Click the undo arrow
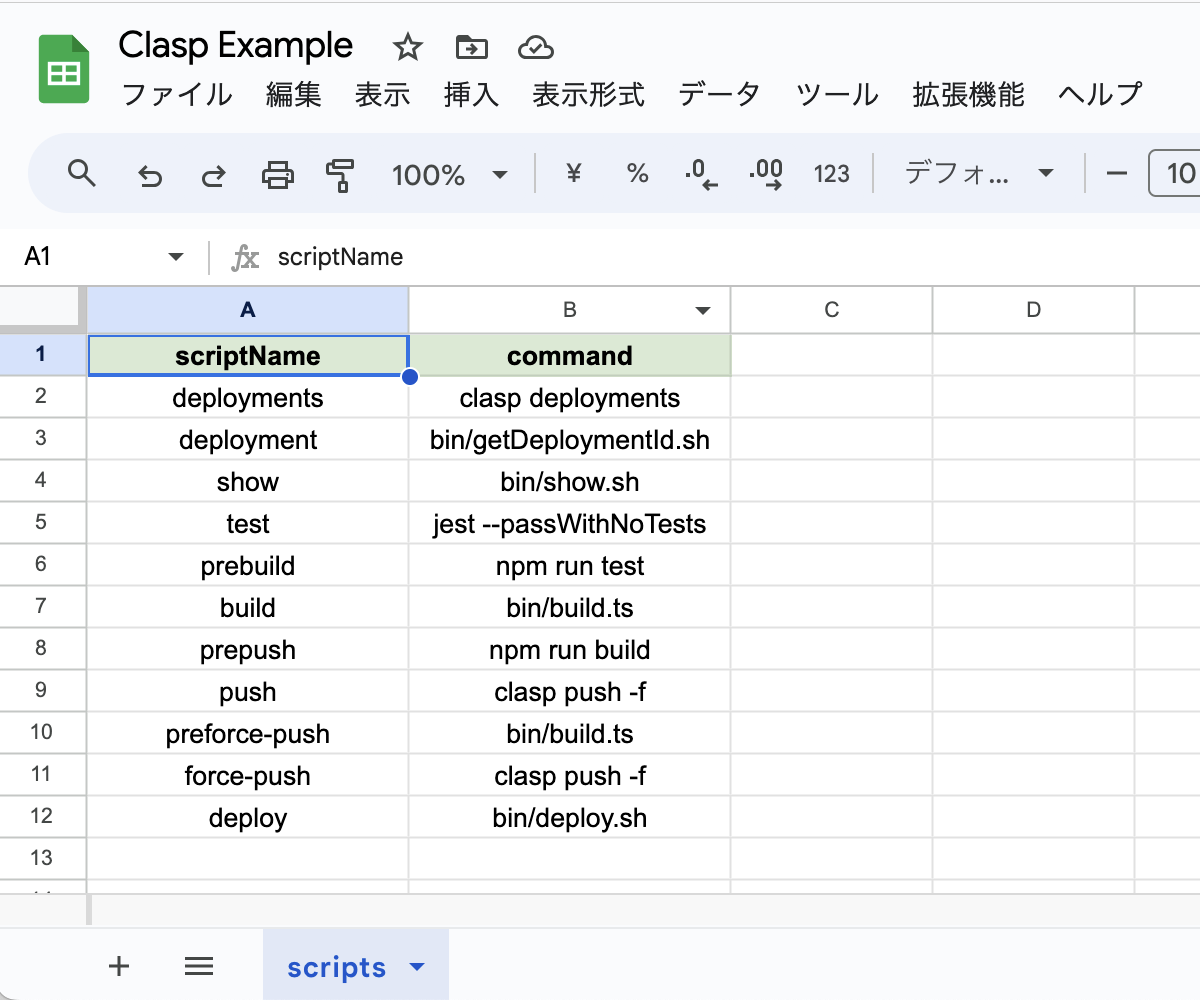This screenshot has width=1200, height=1000. click(x=150, y=176)
